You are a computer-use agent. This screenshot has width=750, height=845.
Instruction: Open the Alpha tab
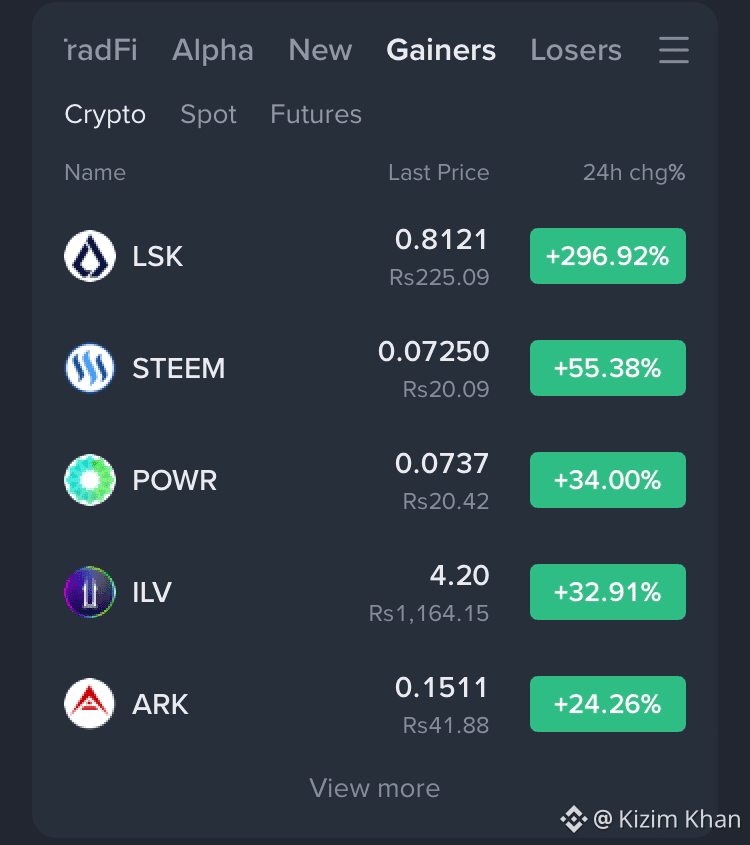213,50
